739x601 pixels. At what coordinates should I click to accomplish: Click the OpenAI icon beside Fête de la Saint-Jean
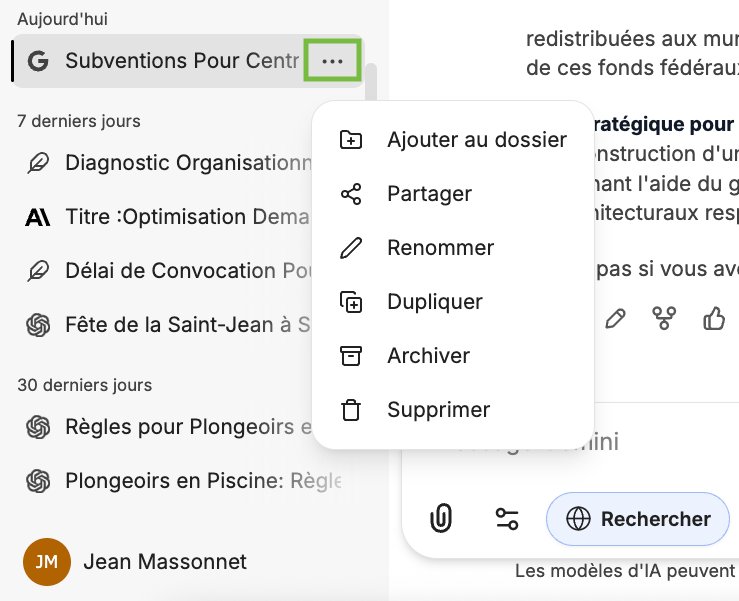pyautogui.click(x=38, y=325)
